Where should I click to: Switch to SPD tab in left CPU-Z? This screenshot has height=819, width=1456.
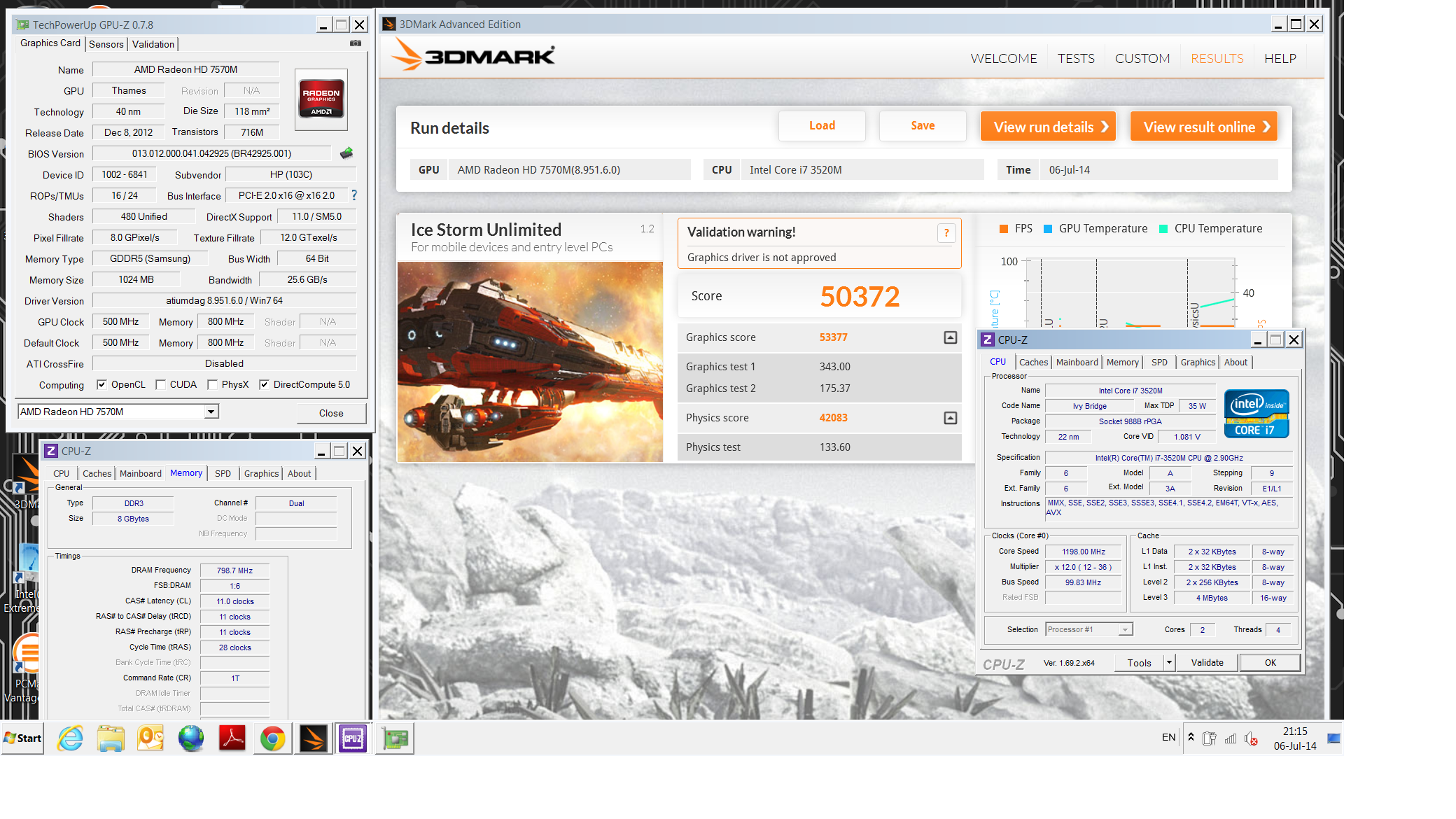[x=223, y=473]
